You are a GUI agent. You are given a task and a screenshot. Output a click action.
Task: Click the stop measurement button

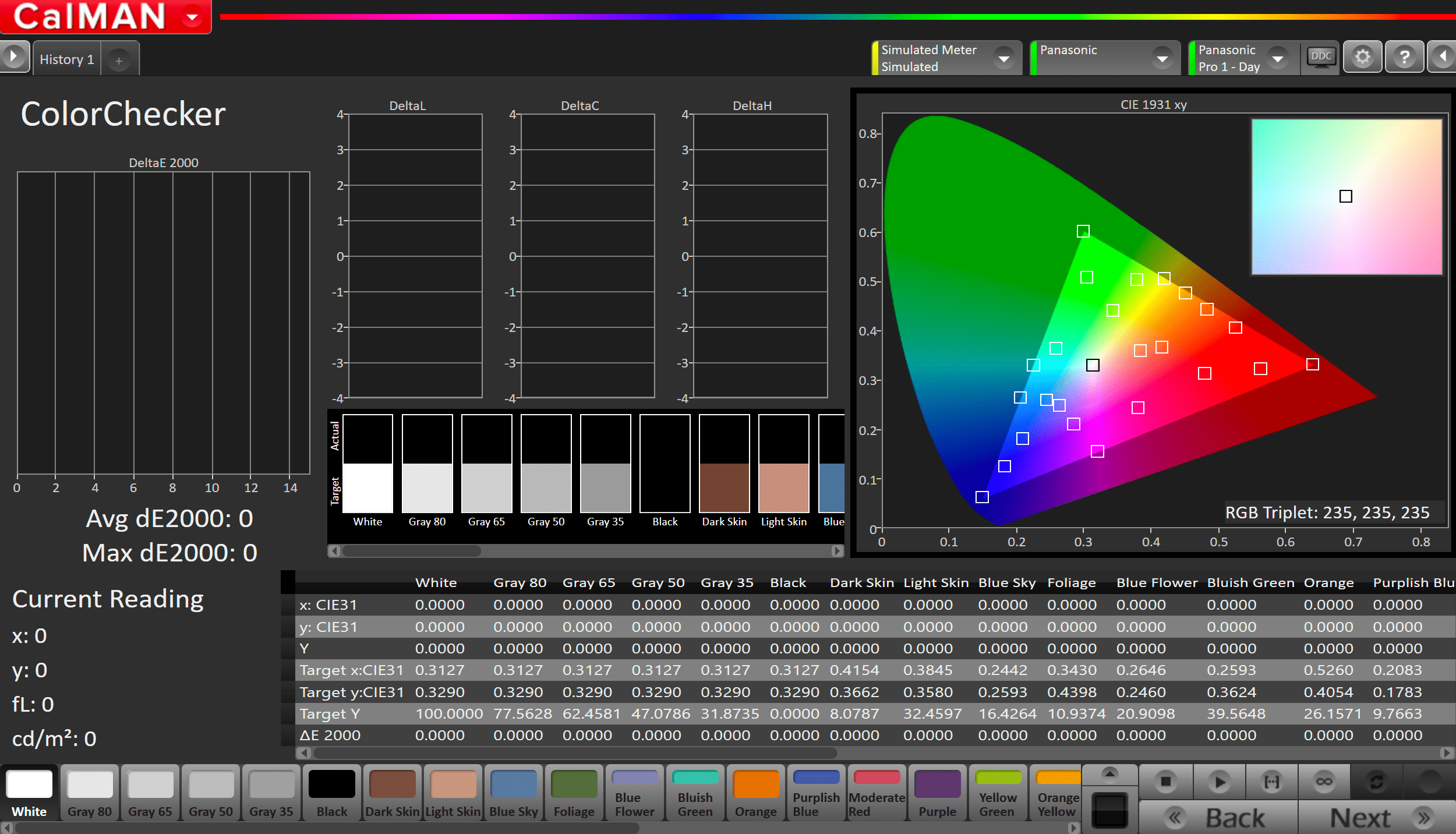(x=1165, y=782)
